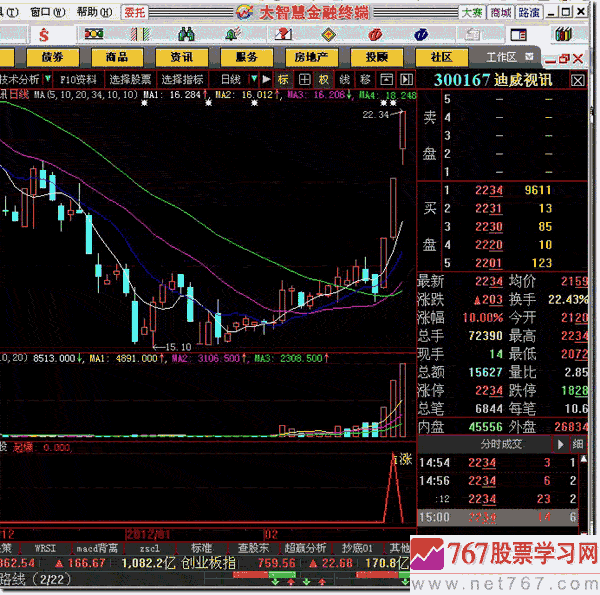Open the 窗口(W) menu
This screenshot has height=595, width=600.
(x=47, y=13)
